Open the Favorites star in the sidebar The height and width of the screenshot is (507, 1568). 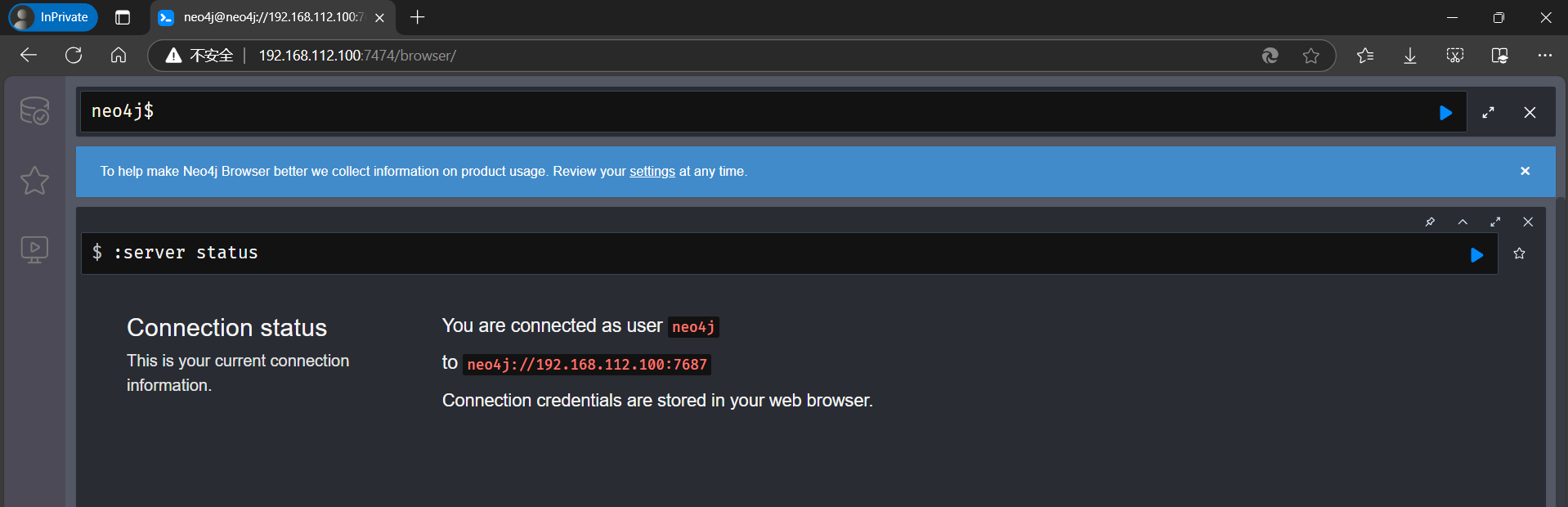(x=34, y=180)
